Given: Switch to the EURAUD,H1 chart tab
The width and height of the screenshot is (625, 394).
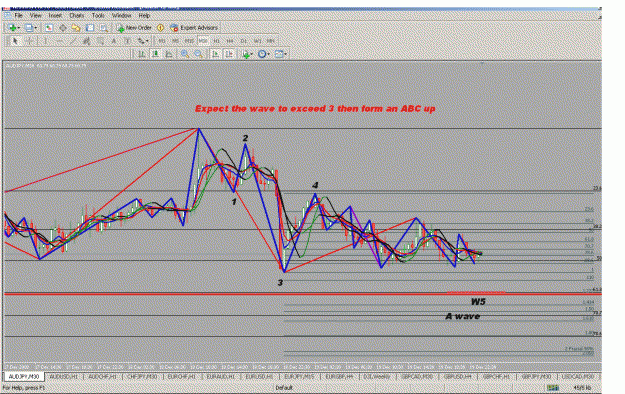Looking at the screenshot, I should click(220, 376).
